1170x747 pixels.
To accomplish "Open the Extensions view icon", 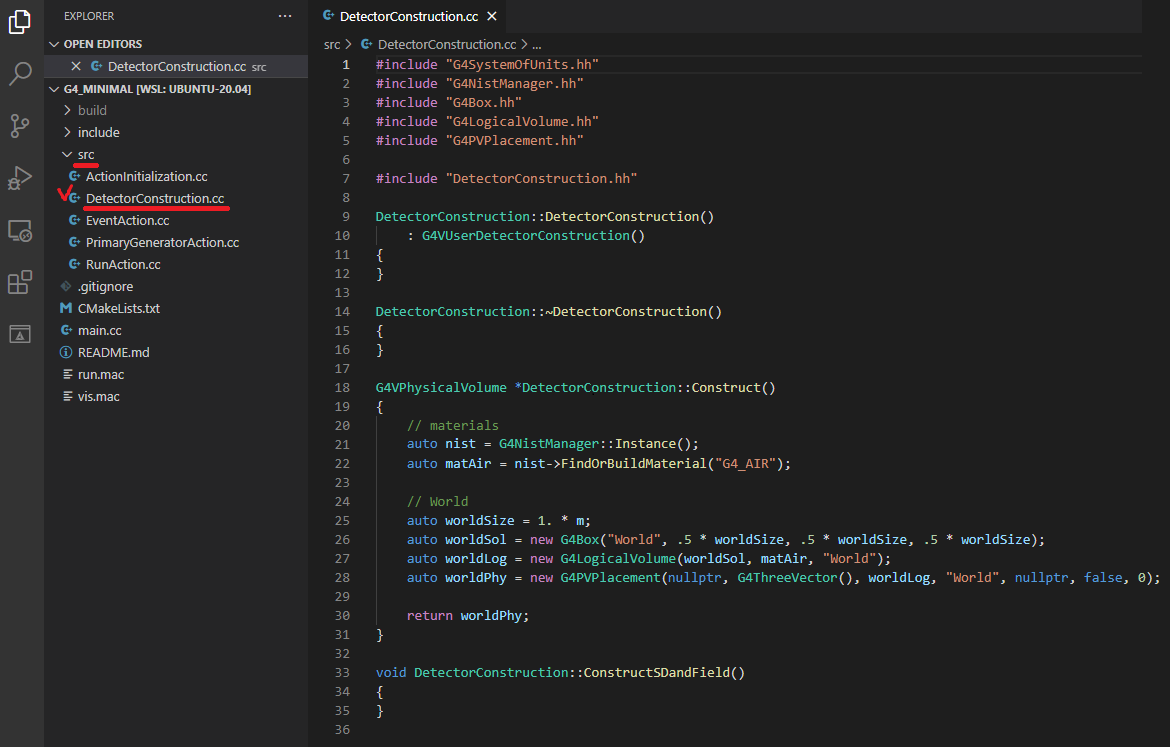I will pyautogui.click(x=20, y=283).
